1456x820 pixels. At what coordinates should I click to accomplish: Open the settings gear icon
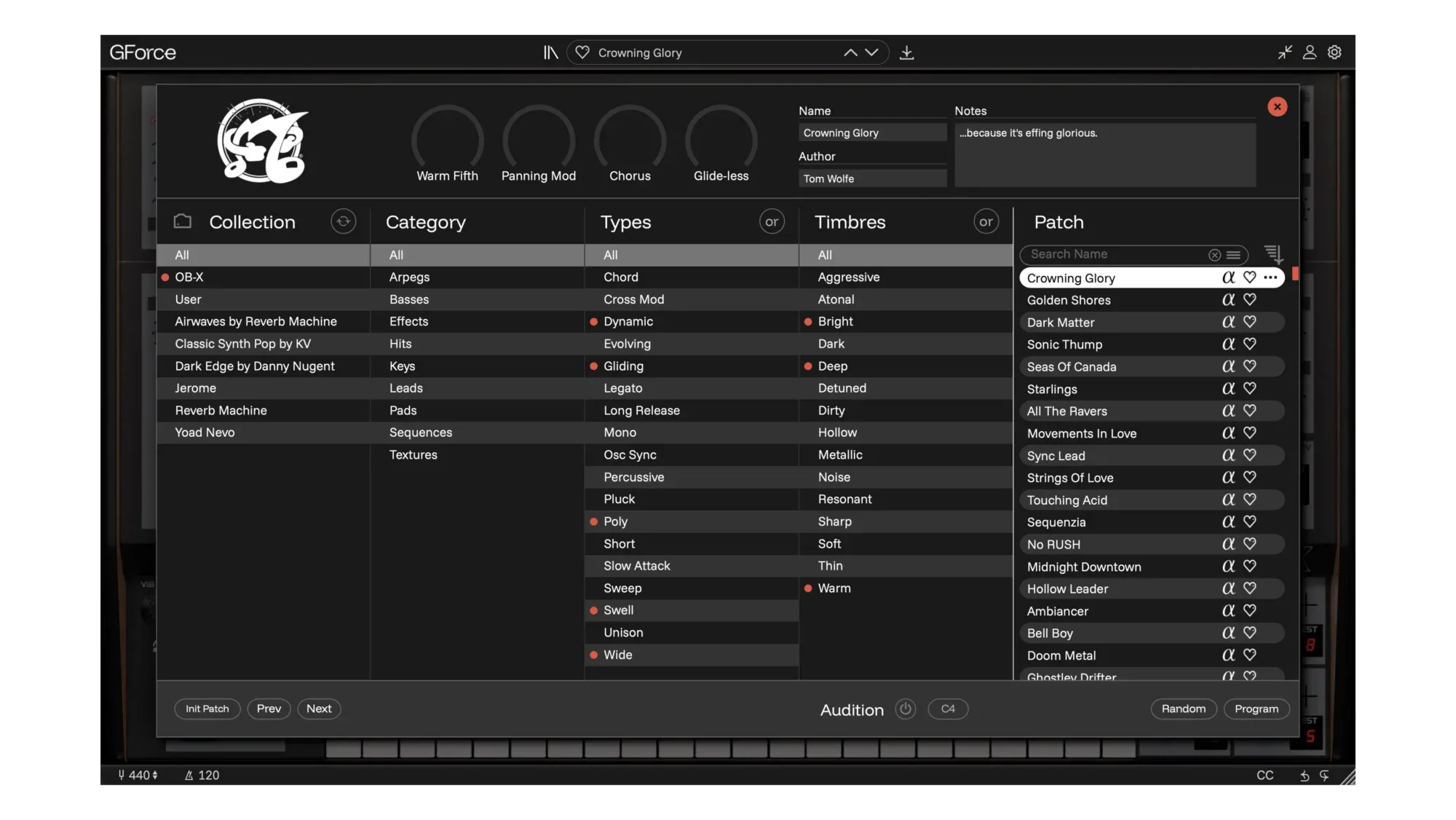[1334, 52]
